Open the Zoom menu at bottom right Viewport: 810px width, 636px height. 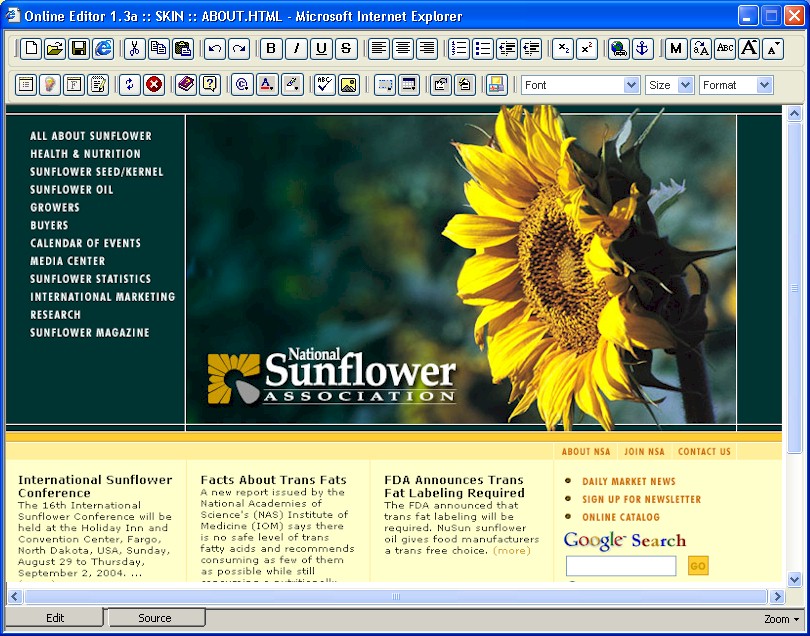click(782, 618)
